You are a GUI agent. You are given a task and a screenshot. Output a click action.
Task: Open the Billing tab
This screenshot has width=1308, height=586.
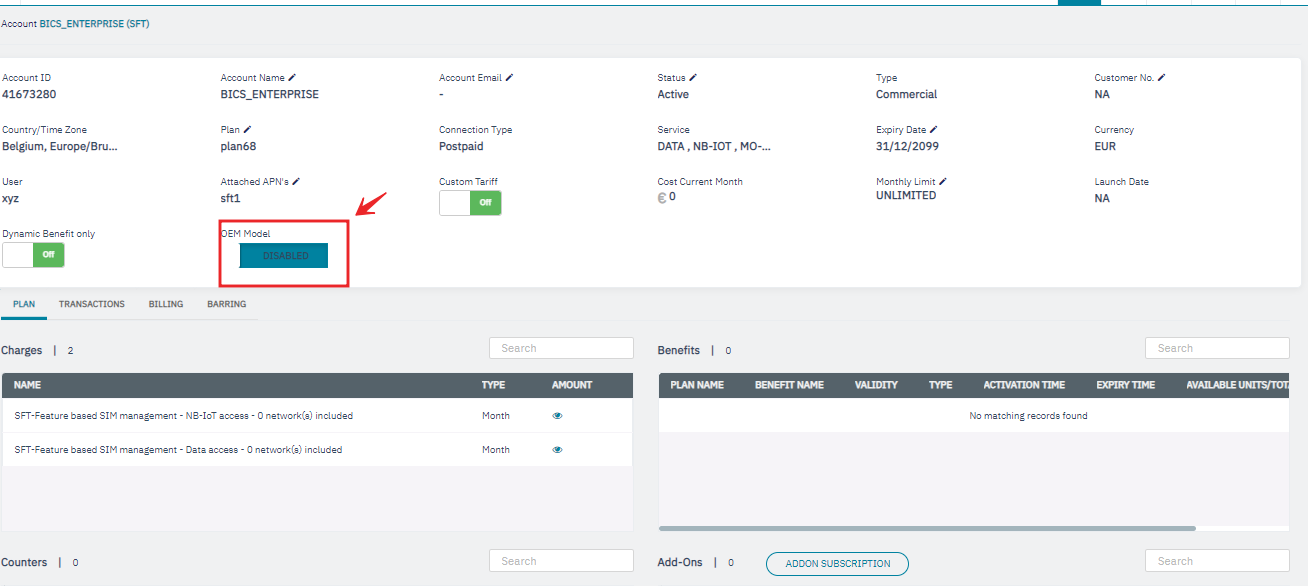[166, 304]
